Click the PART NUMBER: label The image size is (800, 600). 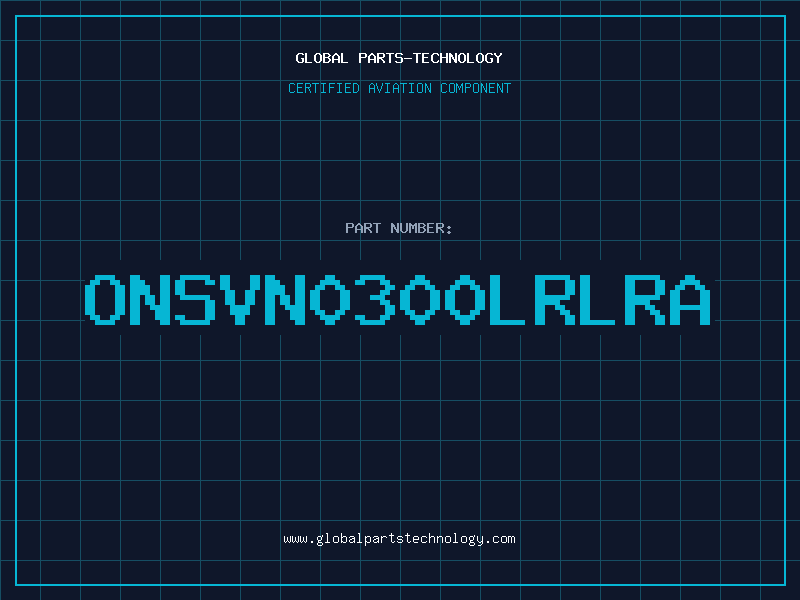coord(398,228)
